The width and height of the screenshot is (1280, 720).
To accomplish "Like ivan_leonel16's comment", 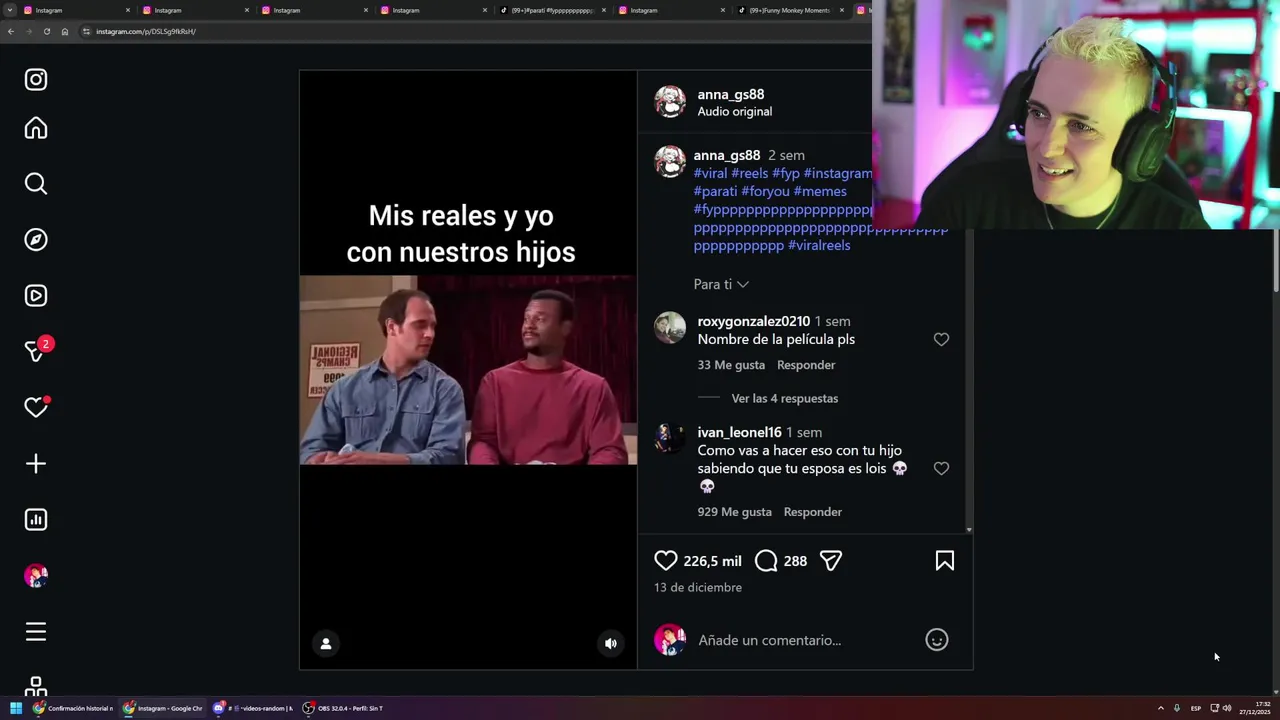I will (941, 469).
